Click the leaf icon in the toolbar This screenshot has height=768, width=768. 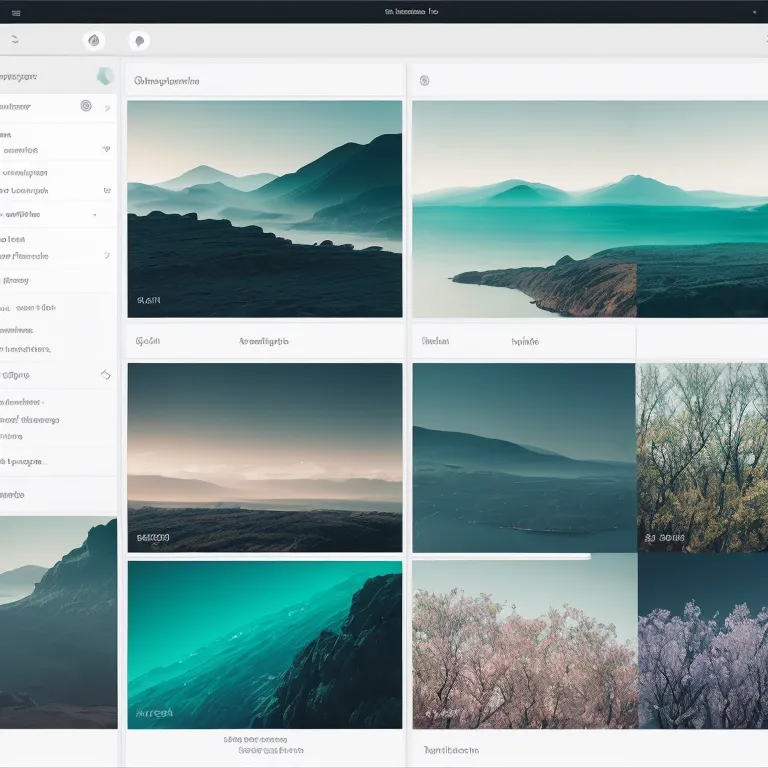(x=94, y=40)
